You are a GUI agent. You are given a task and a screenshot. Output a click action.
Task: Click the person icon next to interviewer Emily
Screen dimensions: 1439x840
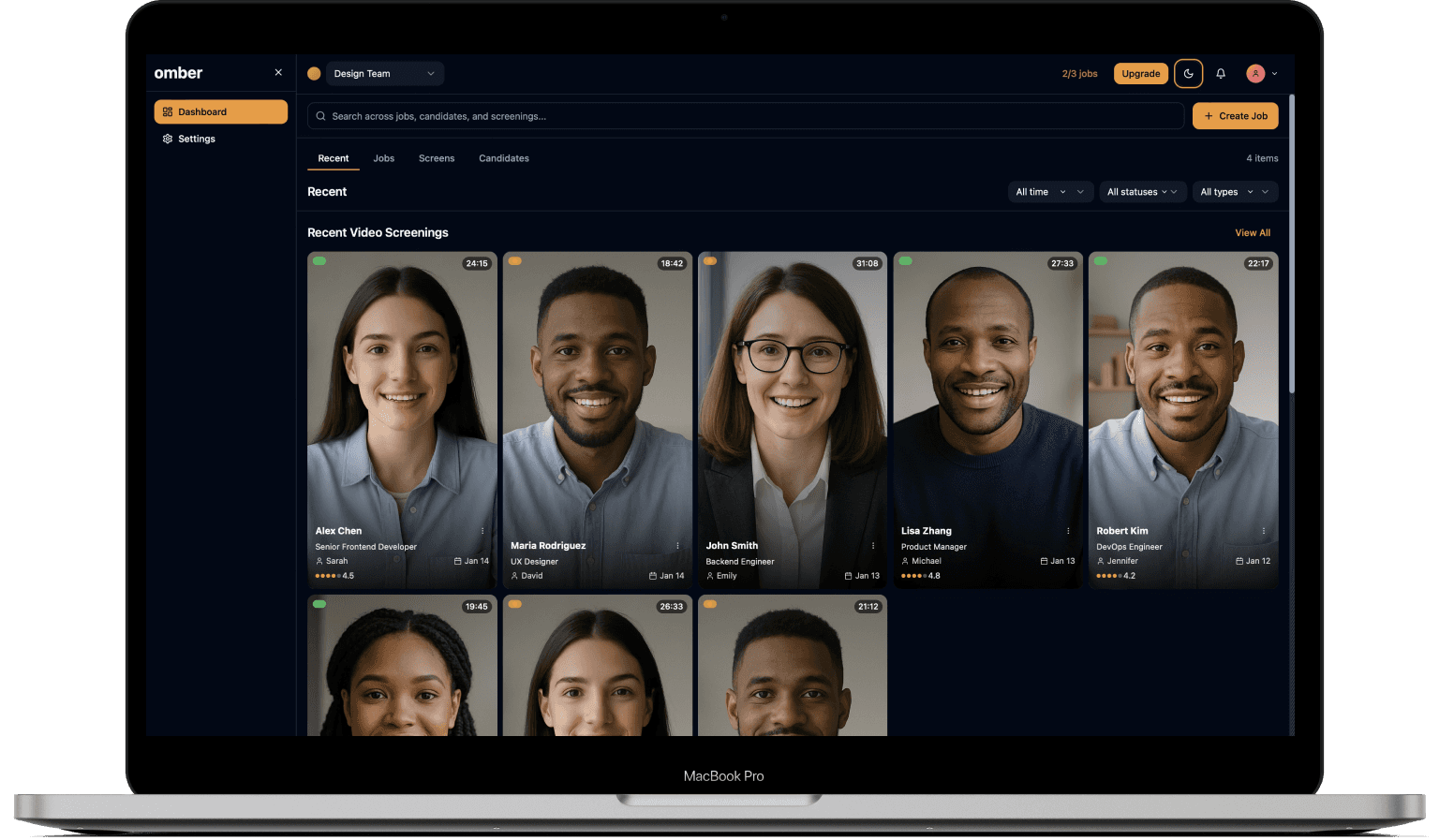(x=710, y=576)
